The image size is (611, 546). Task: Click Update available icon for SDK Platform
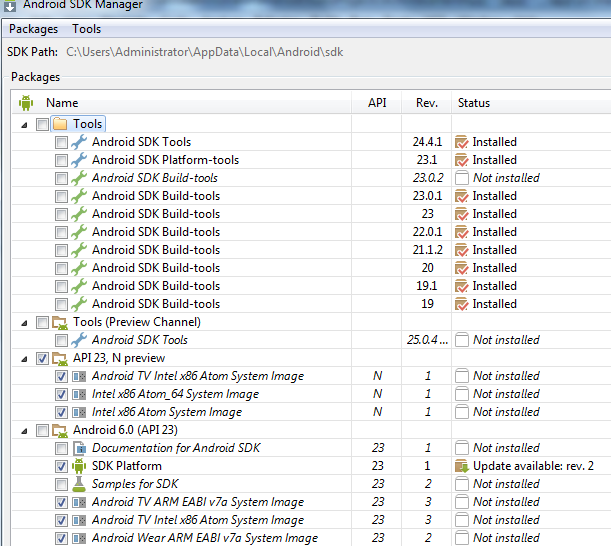(x=462, y=466)
